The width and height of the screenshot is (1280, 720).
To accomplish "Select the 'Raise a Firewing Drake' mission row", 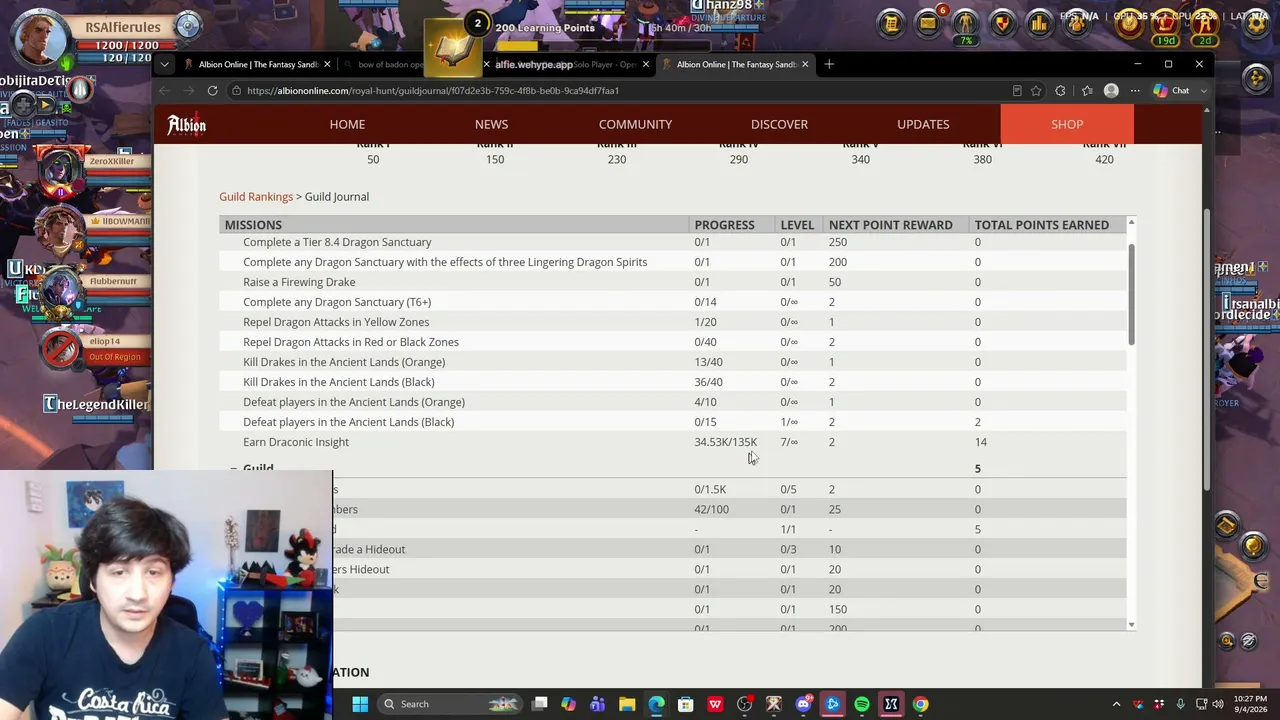I will pos(673,282).
